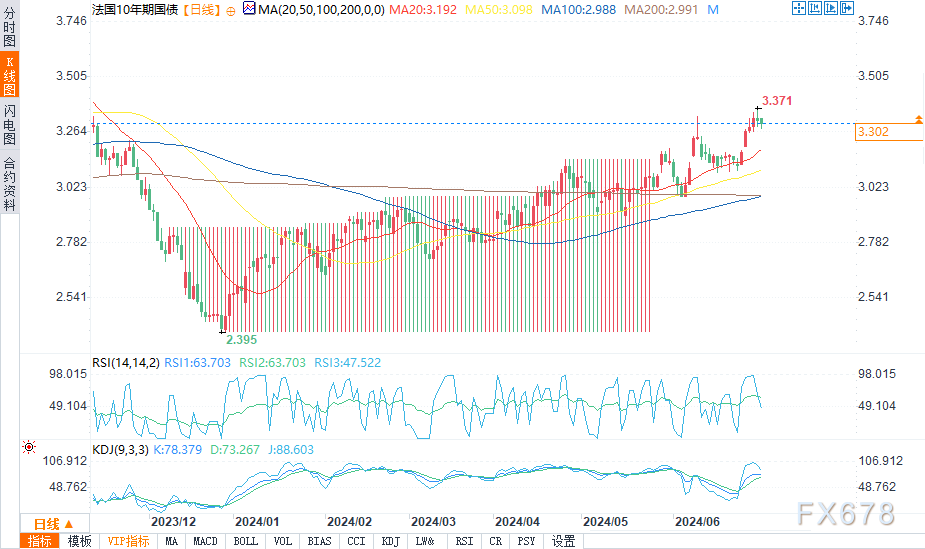This screenshot has height=549, width=925.
Task: Click the 2.395 low price marker
Action: pos(241,339)
